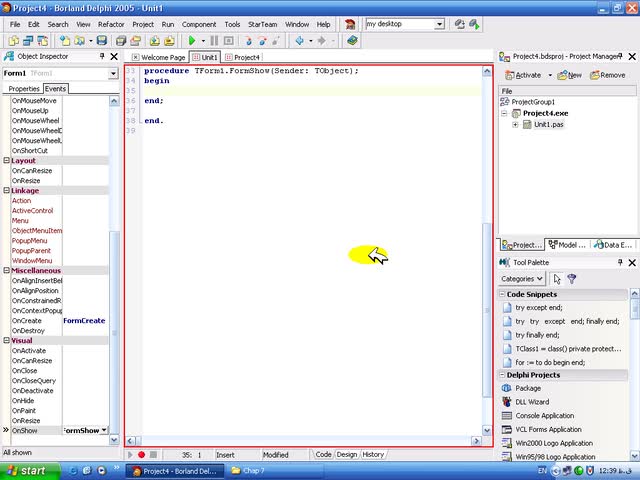
Task: Pin the Tool Palette panel
Action: 620,262
